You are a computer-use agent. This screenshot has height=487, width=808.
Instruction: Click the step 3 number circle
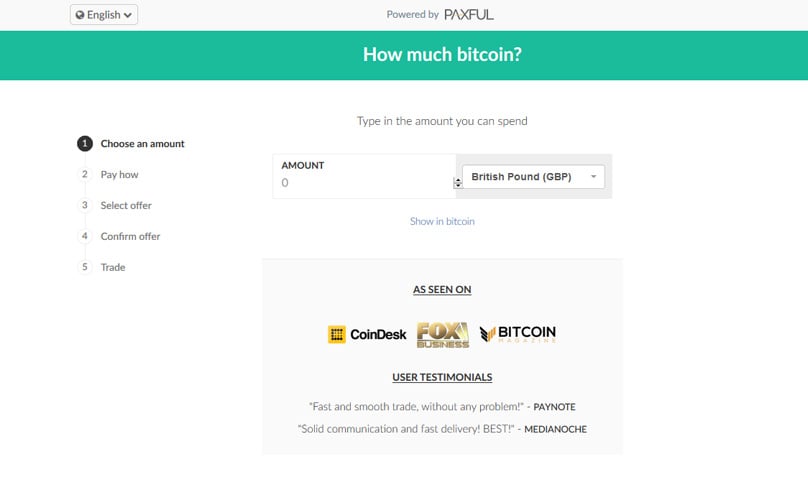pos(85,205)
